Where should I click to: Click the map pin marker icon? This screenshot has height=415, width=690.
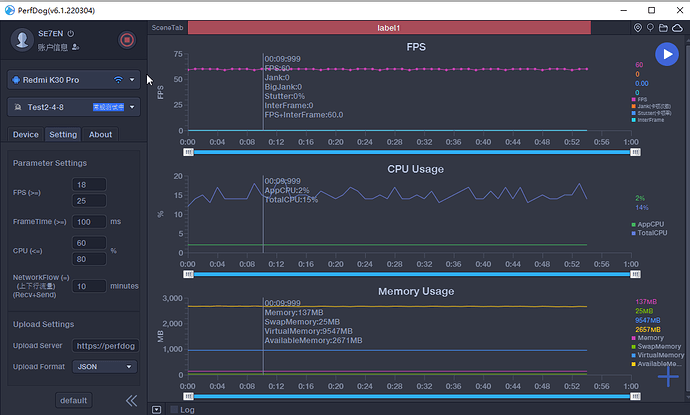point(651,28)
